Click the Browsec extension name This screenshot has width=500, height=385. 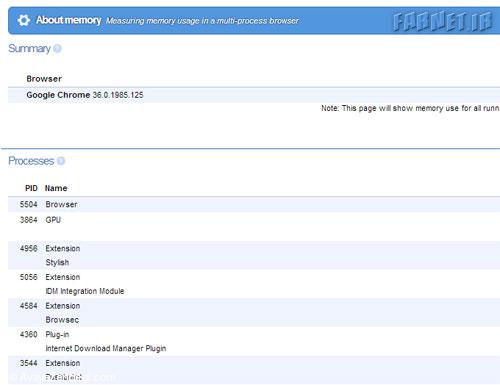pyautogui.click(x=62, y=320)
